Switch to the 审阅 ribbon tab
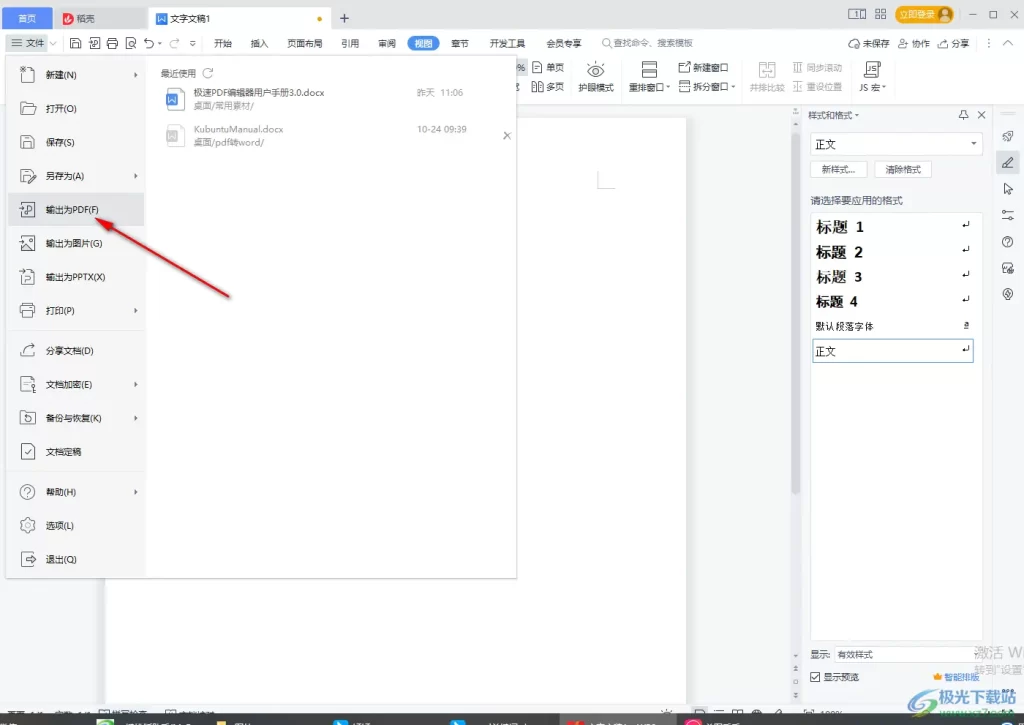 coord(387,43)
